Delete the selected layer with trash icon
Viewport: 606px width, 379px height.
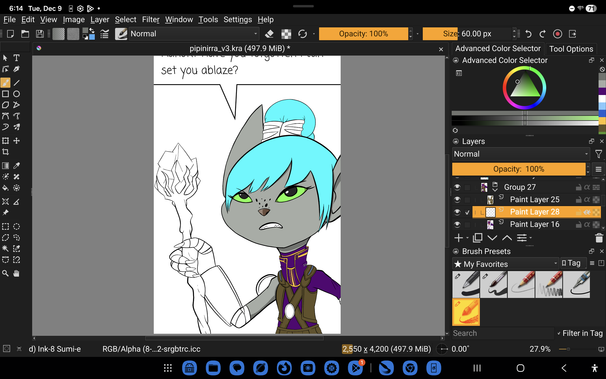[x=599, y=238]
